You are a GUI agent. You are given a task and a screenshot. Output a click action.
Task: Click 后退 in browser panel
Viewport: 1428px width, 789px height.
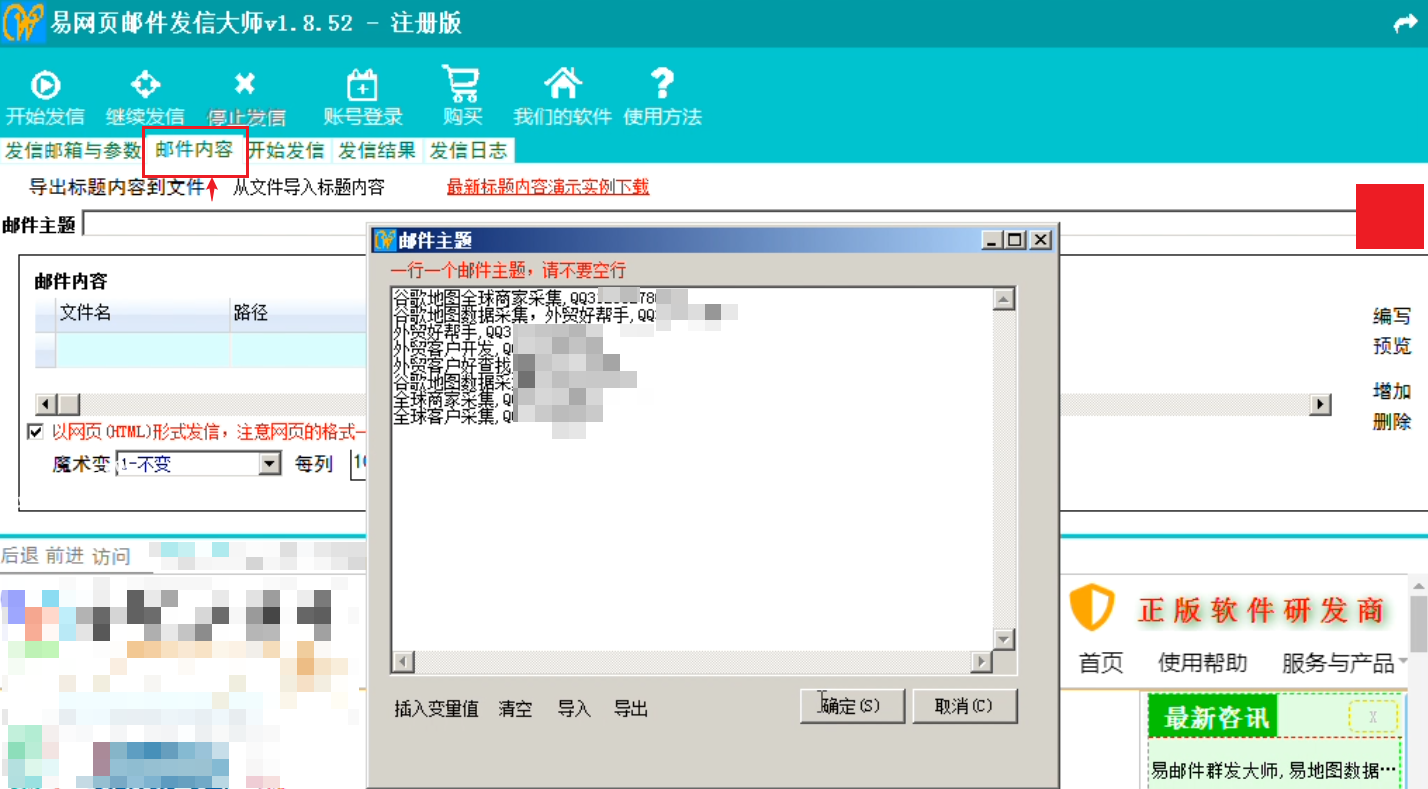tap(20, 556)
